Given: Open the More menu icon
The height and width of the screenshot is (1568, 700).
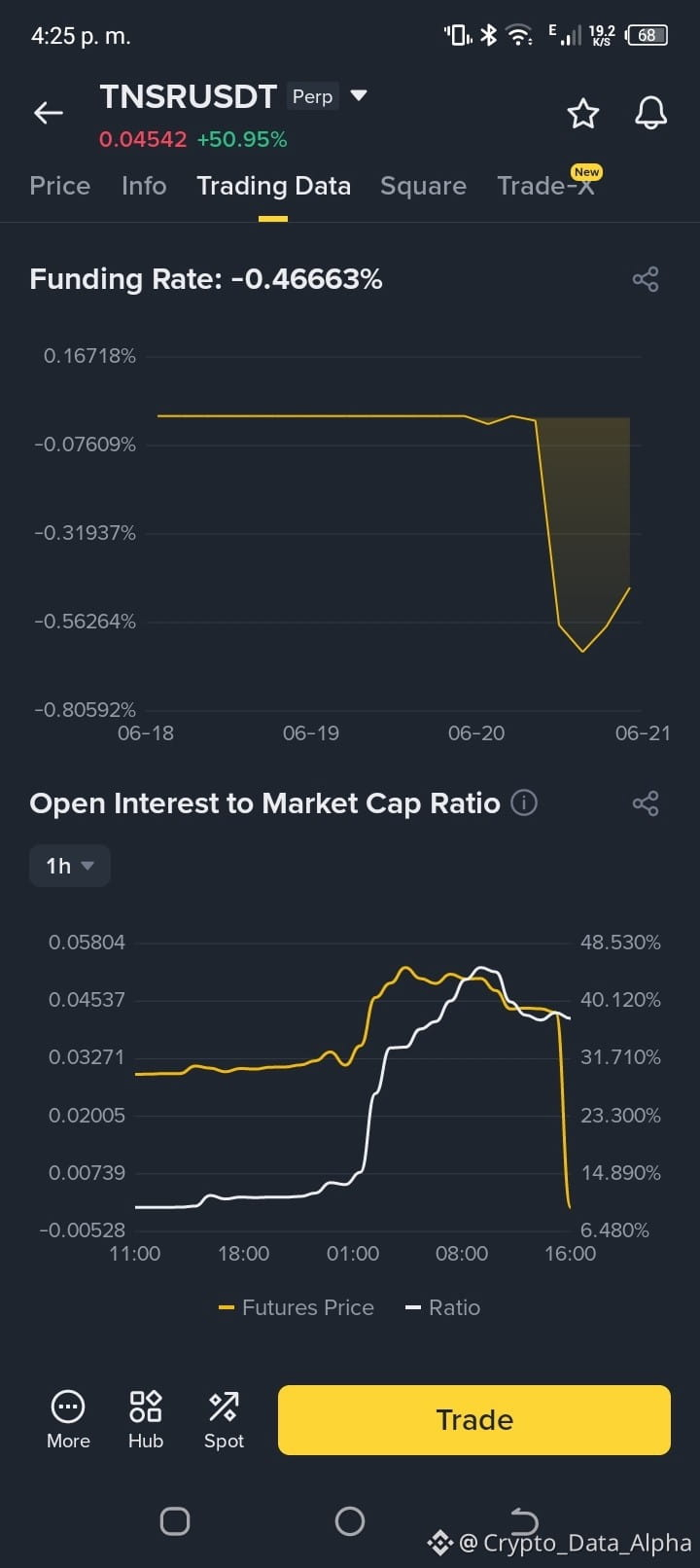Looking at the screenshot, I should pos(68,1420).
